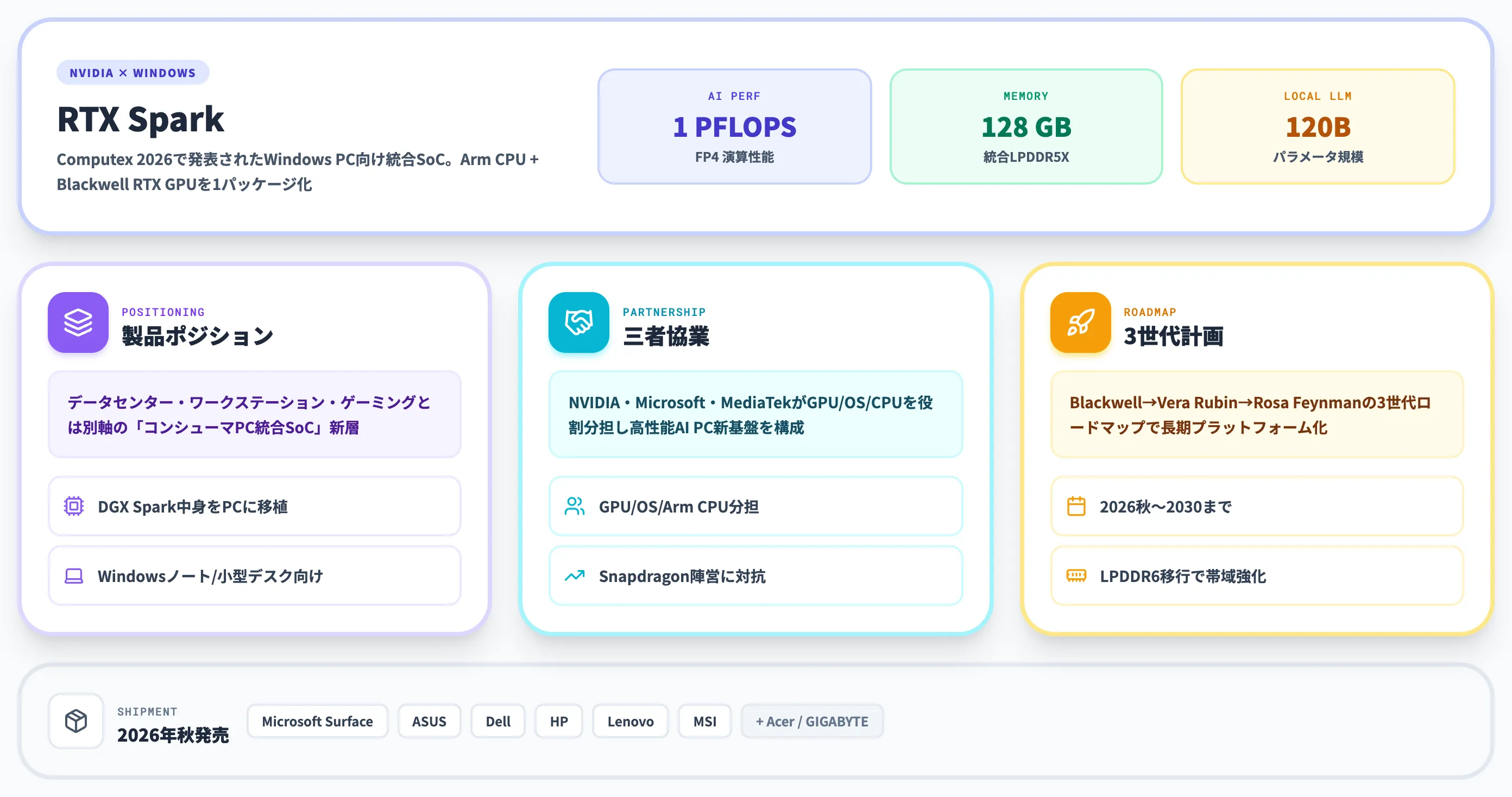Open the MEMORY 128 GB card
Viewport: 1512px width, 797px height.
point(1026,126)
